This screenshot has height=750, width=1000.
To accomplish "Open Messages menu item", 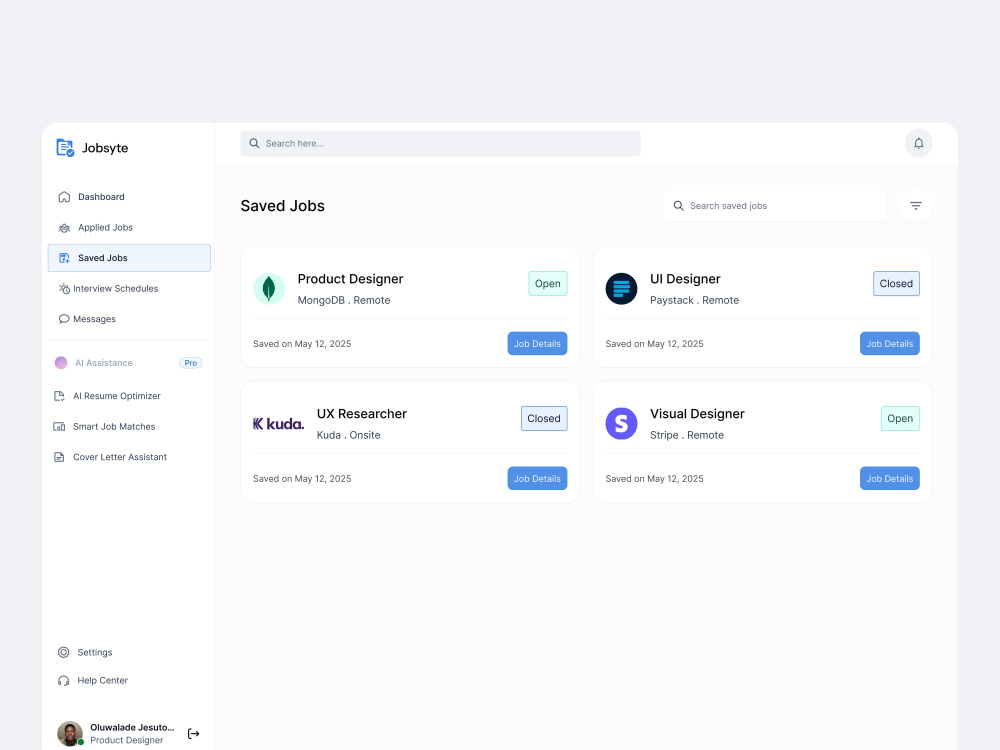I will (x=129, y=319).
